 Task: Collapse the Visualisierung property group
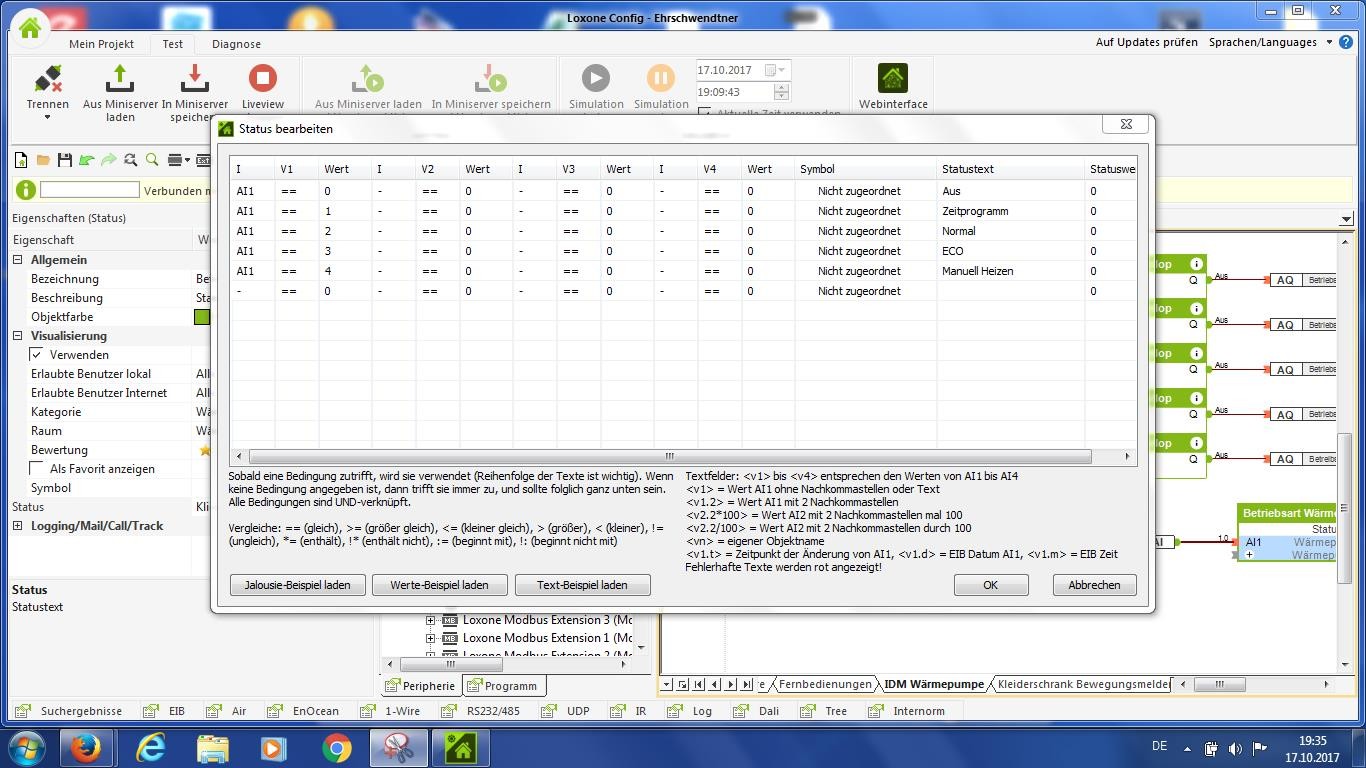(18, 336)
